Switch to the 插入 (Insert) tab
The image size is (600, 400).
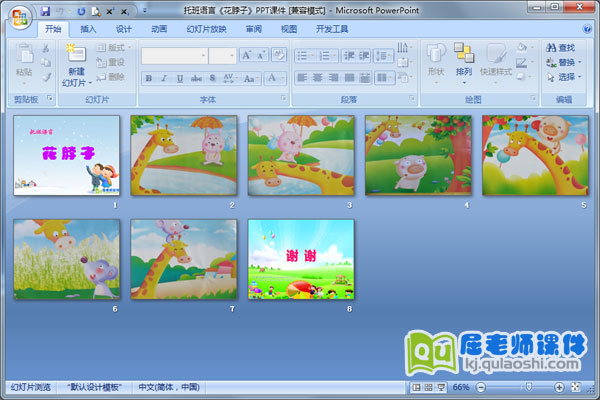coord(89,29)
